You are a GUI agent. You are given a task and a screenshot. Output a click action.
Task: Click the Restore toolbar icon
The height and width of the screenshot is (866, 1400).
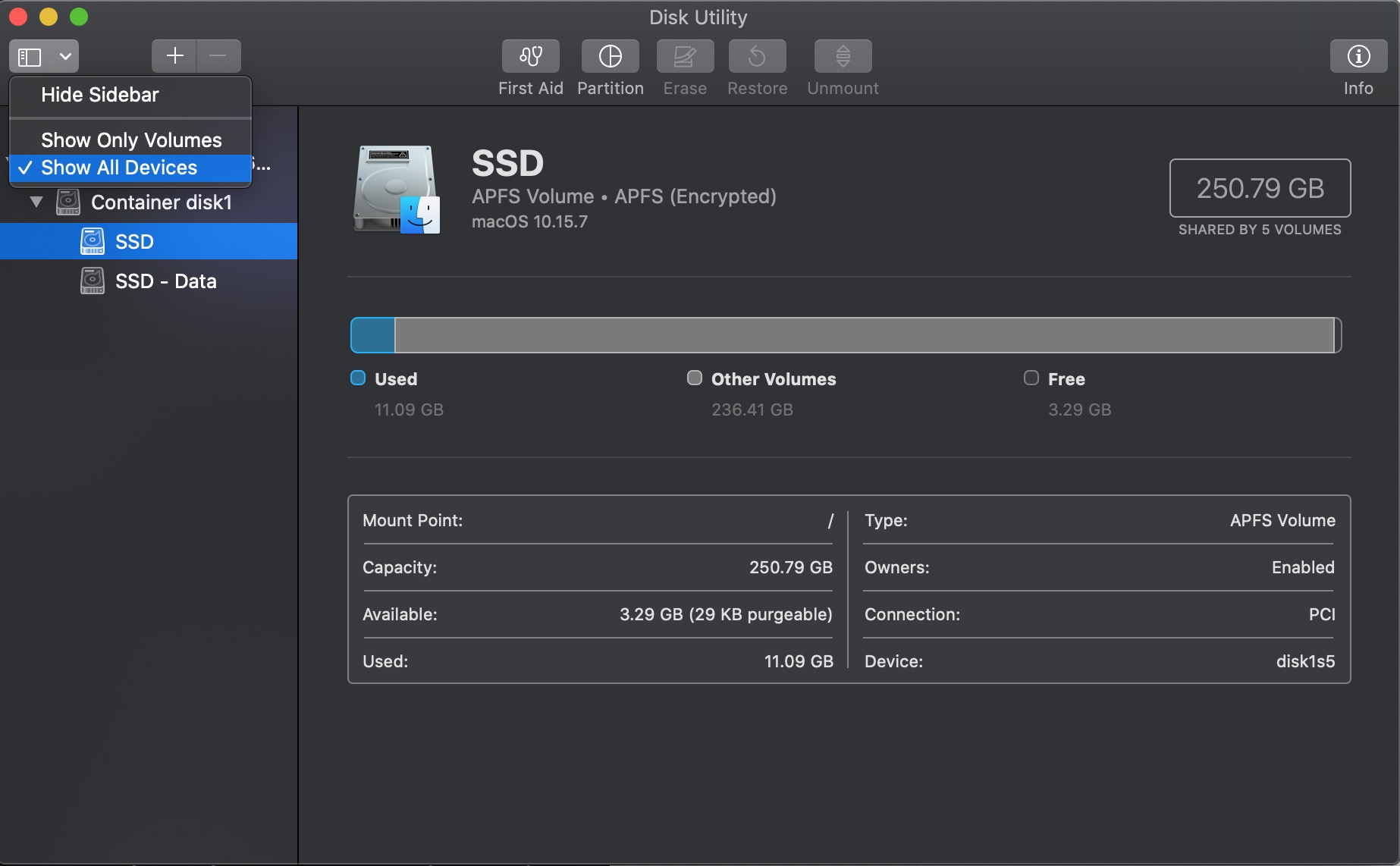point(757,56)
